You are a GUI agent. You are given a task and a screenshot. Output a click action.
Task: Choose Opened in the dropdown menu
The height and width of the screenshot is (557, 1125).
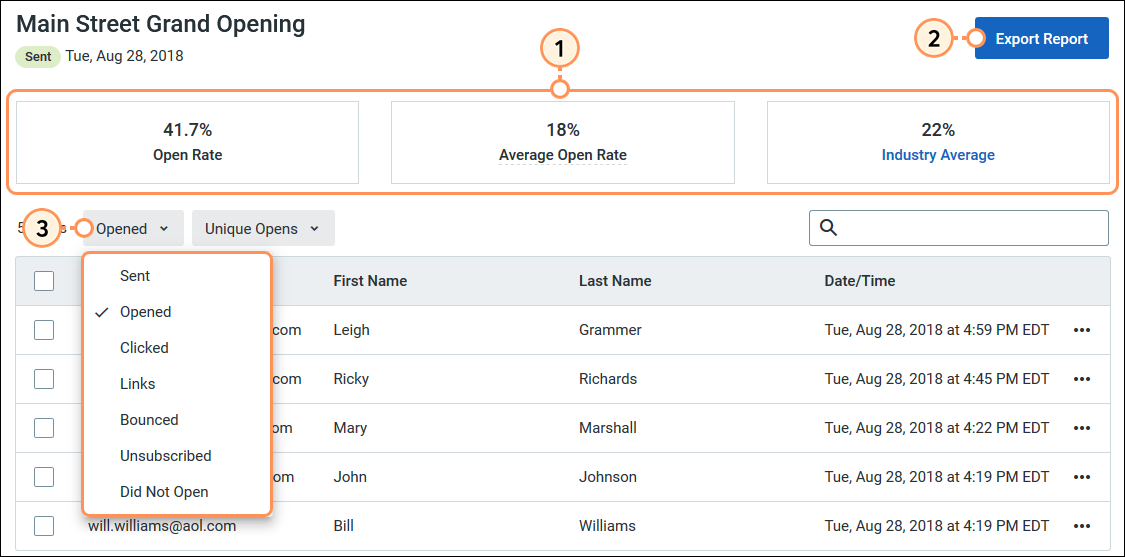146,312
